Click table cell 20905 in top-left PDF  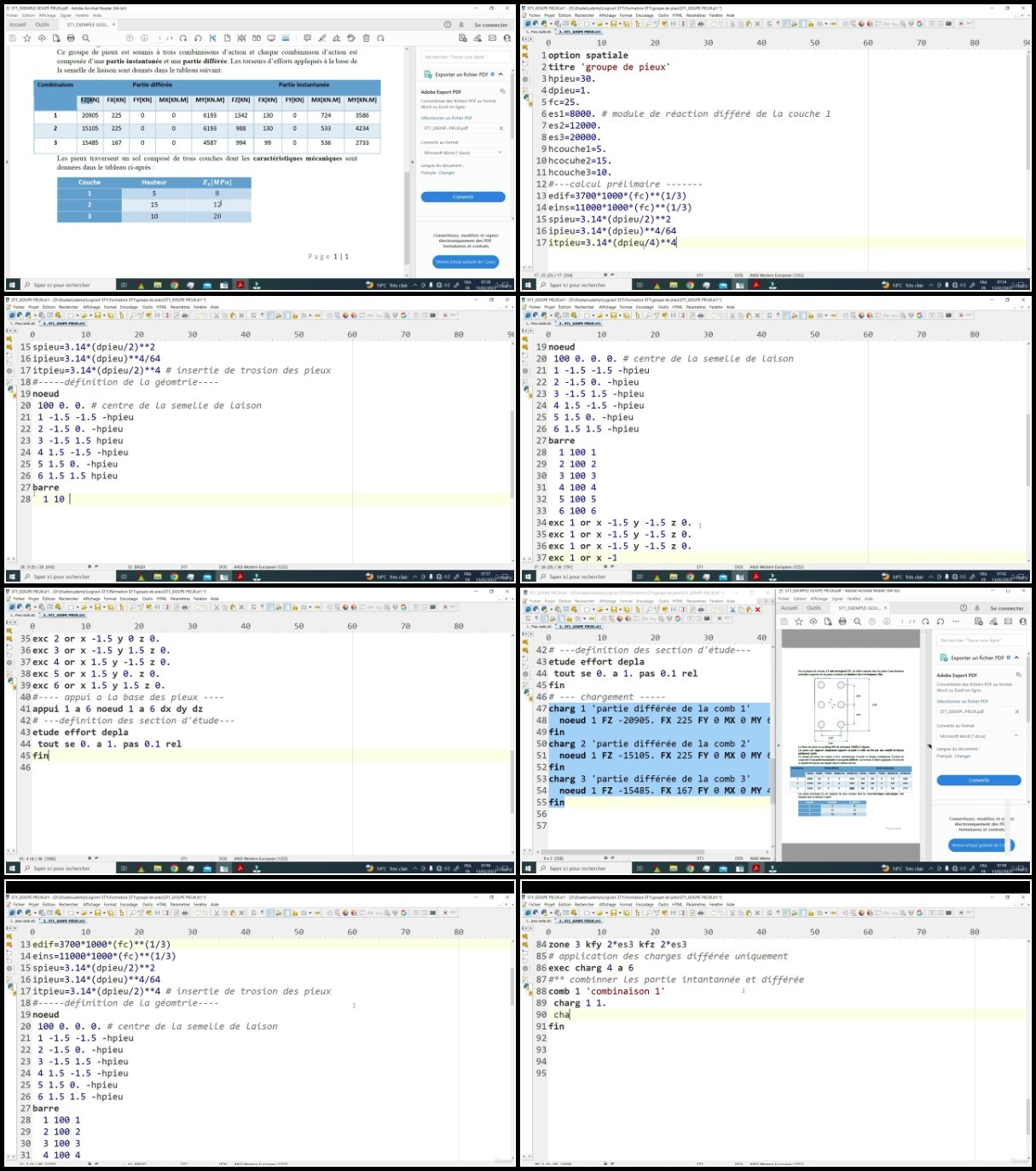(90, 115)
